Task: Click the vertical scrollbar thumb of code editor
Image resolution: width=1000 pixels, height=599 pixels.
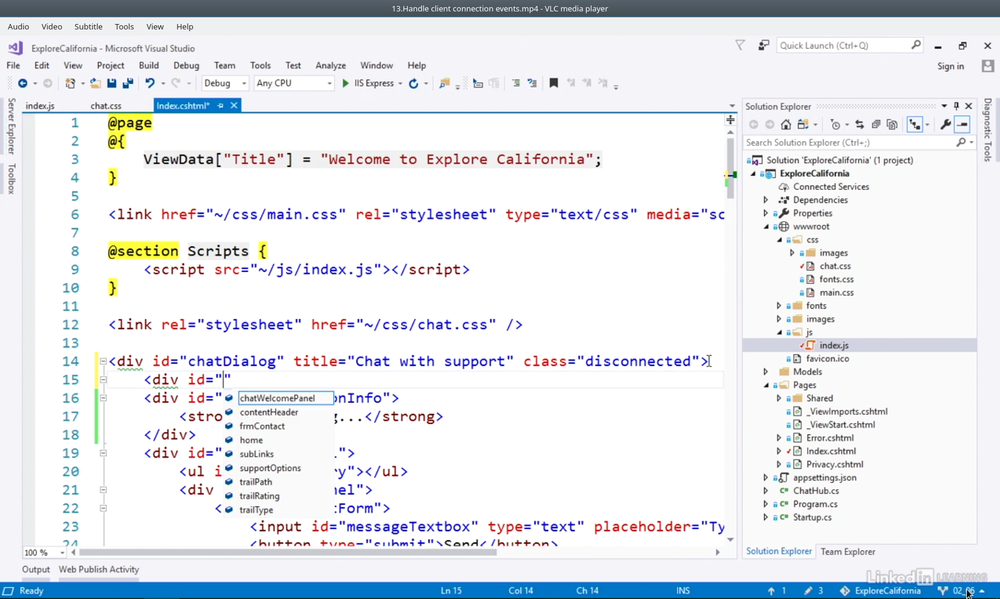Action: pos(730,167)
